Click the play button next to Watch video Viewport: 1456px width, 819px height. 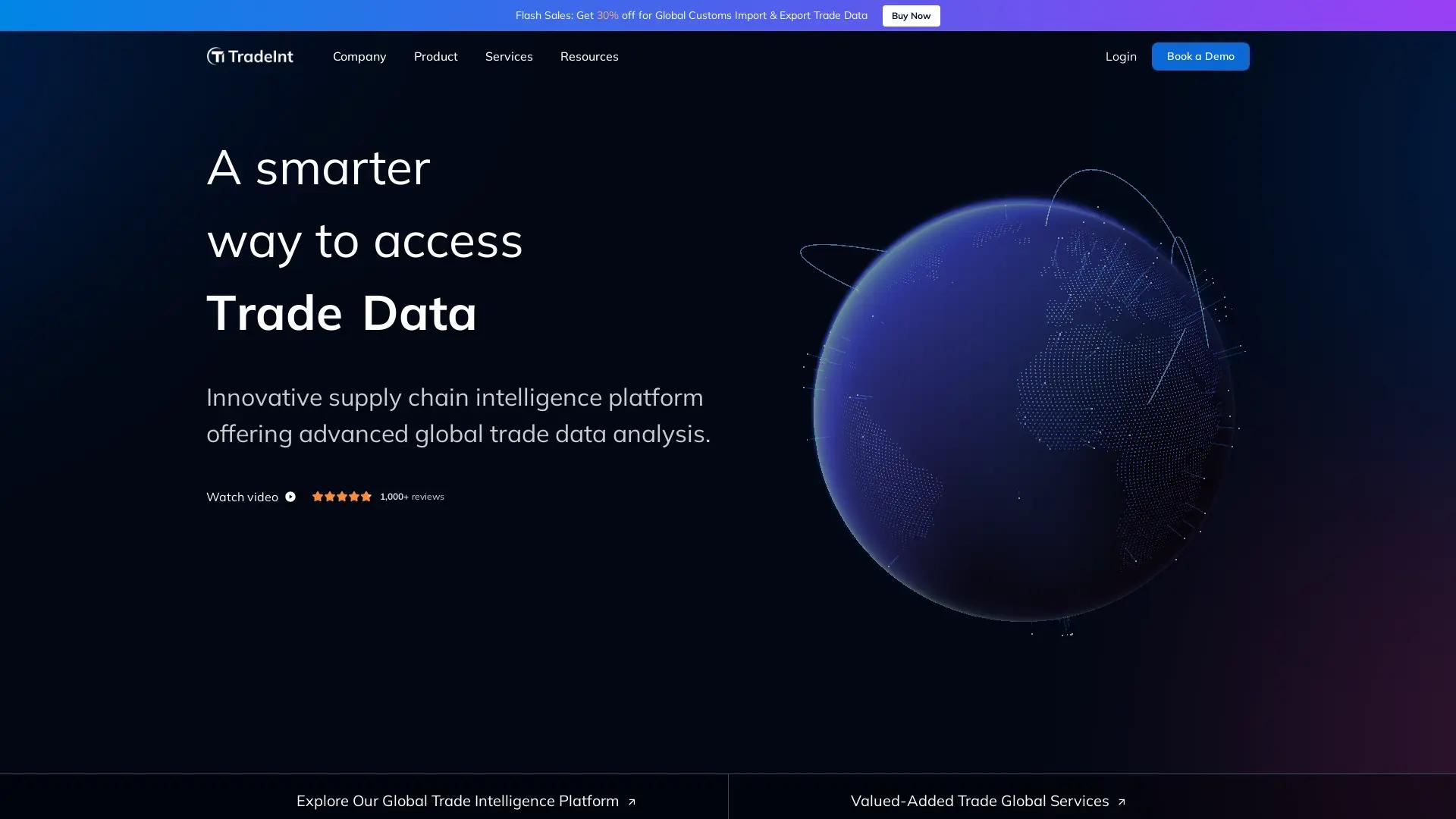pyautogui.click(x=291, y=497)
